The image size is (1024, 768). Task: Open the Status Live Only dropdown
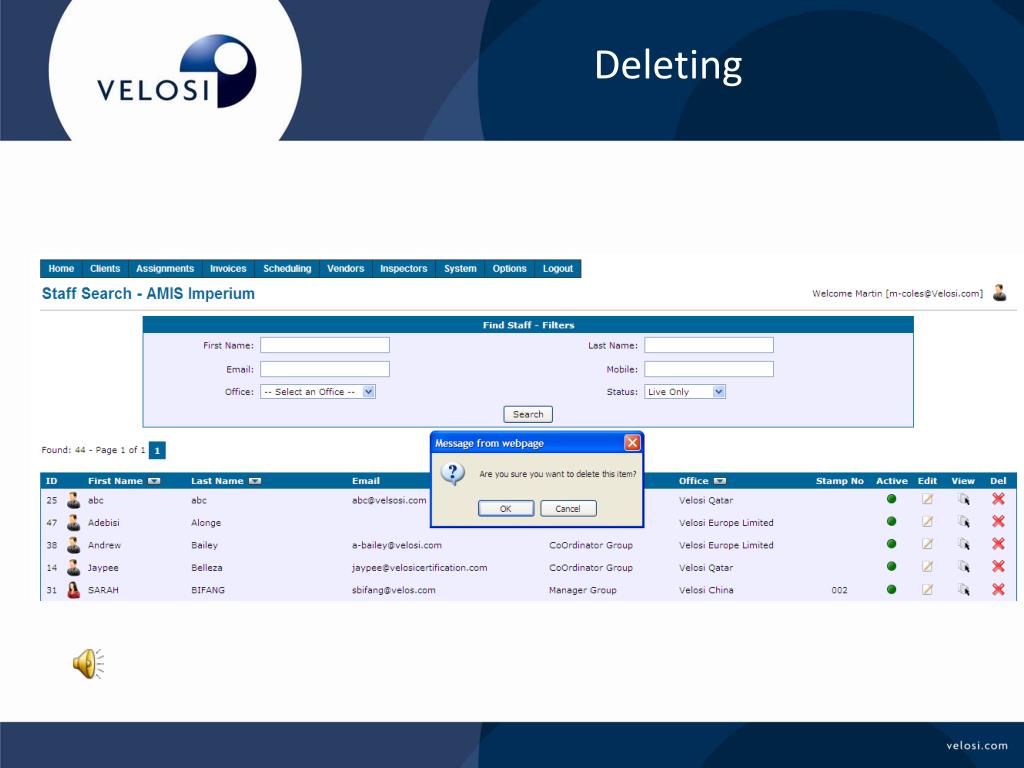pos(685,392)
